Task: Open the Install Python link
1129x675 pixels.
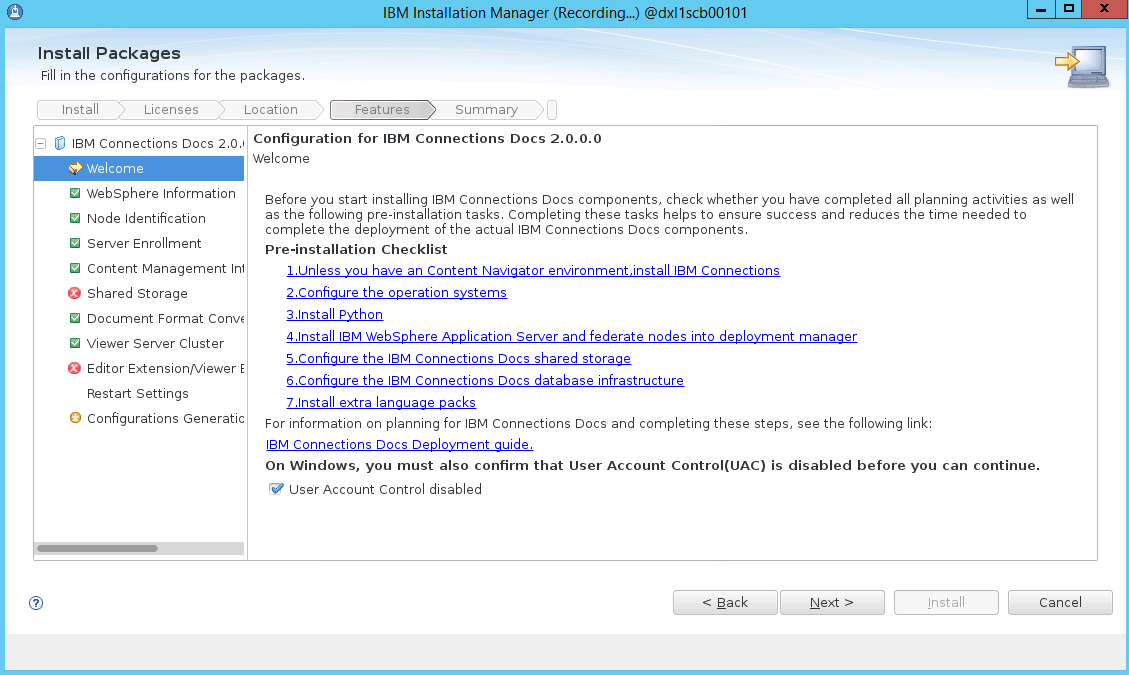Action: pos(335,315)
